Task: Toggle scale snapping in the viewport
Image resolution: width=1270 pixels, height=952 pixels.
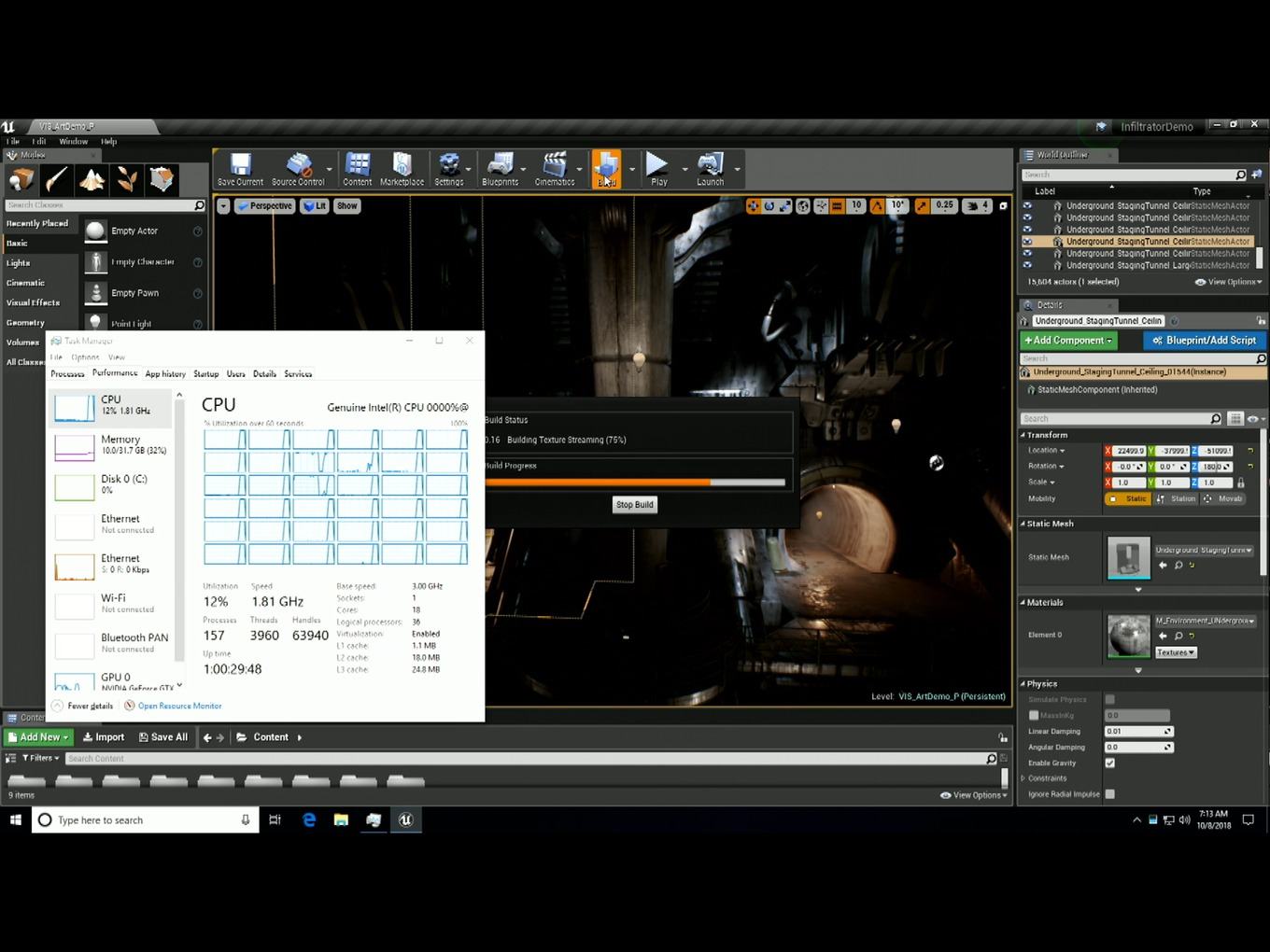Action: point(922,206)
